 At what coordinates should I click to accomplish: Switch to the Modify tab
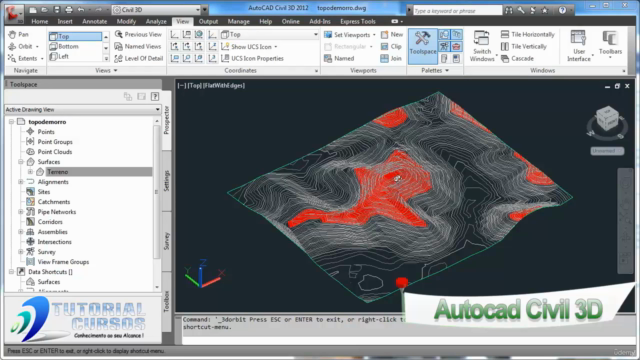[126, 21]
